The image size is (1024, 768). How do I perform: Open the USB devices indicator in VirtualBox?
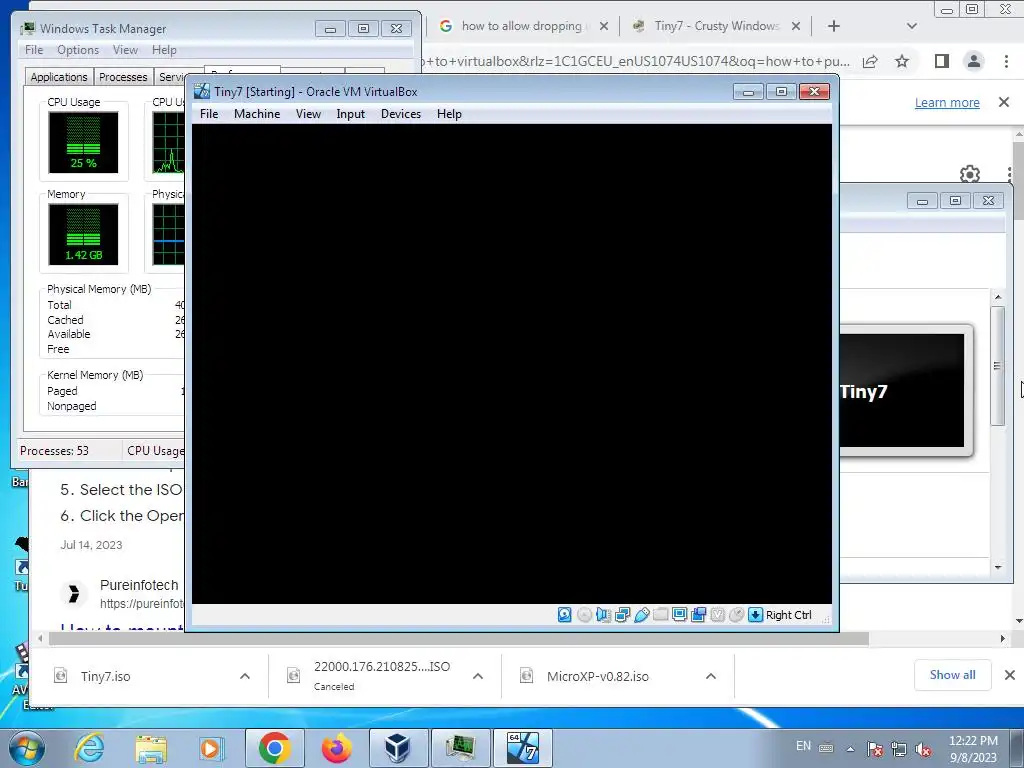coord(641,615)
